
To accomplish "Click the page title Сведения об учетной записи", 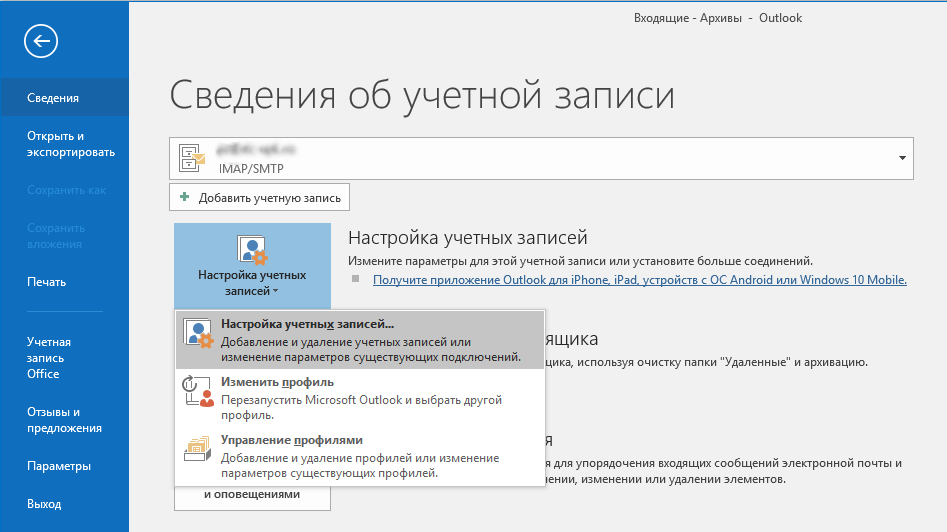I will (422, 95).
